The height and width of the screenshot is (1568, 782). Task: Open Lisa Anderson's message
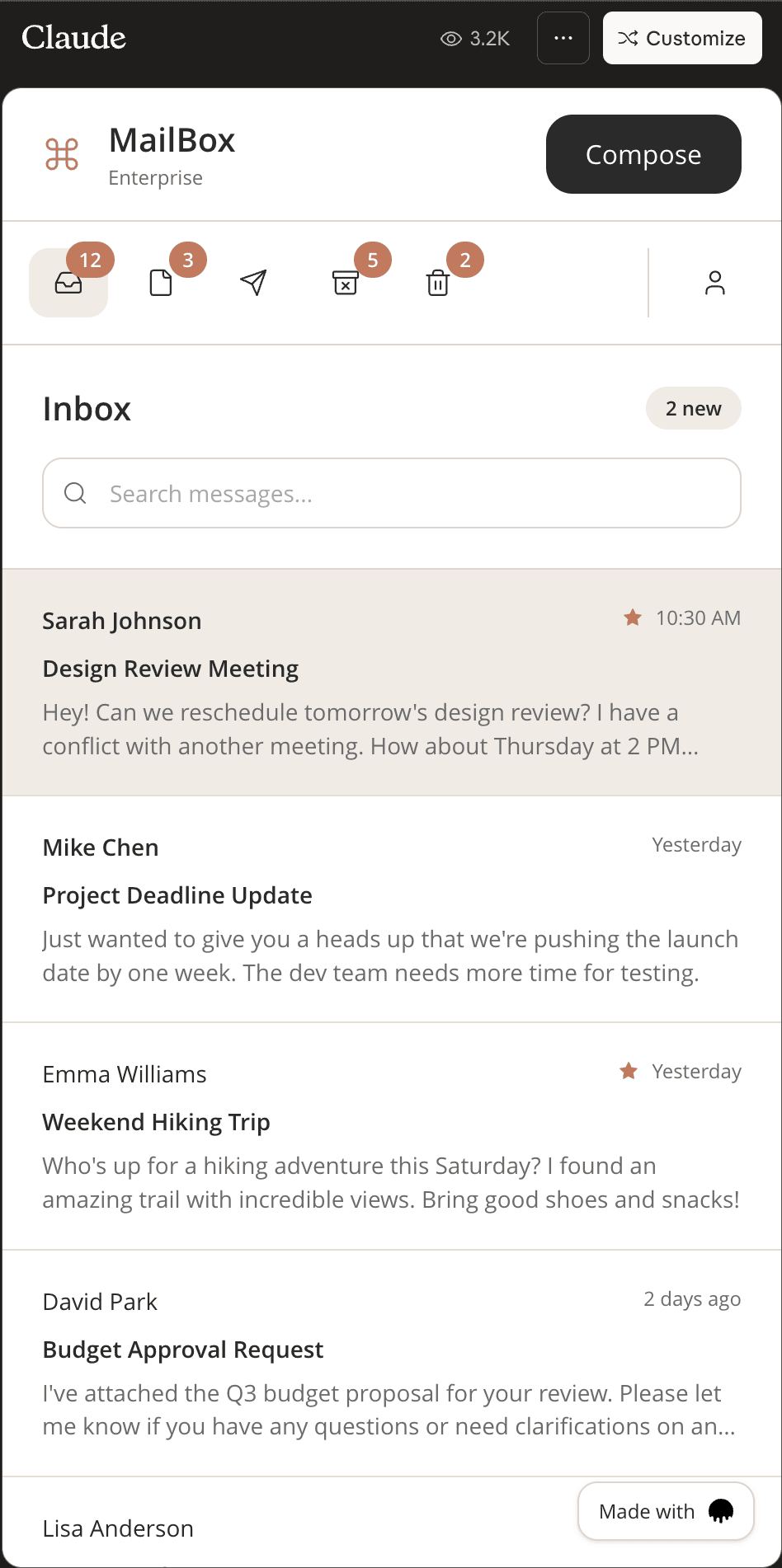pos(118,1528)
